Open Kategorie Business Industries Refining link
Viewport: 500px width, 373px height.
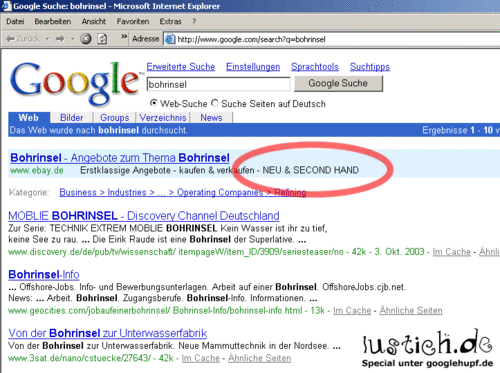(183, 192)
